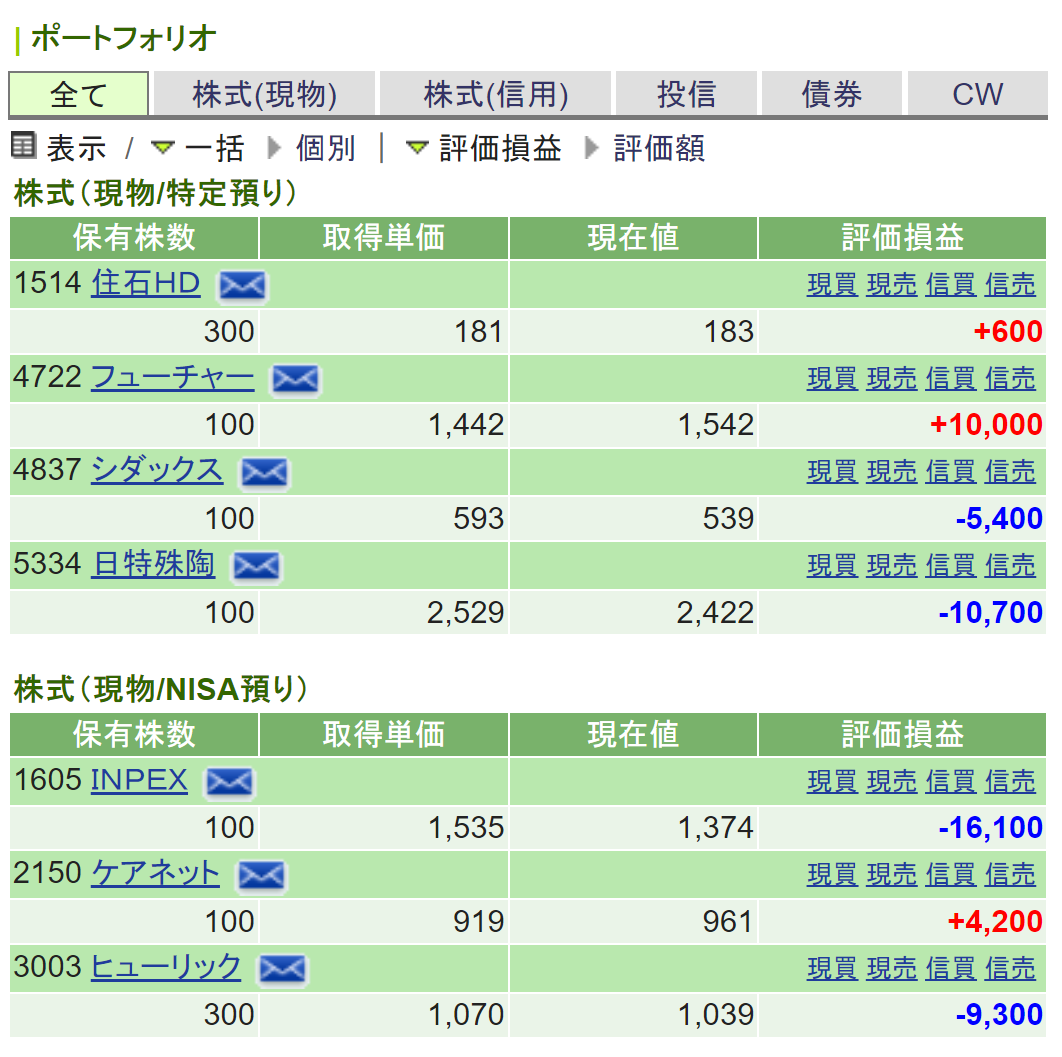Click the mail icon beside ヒューリック
1062x1057 pixels.
click(282, 969)
